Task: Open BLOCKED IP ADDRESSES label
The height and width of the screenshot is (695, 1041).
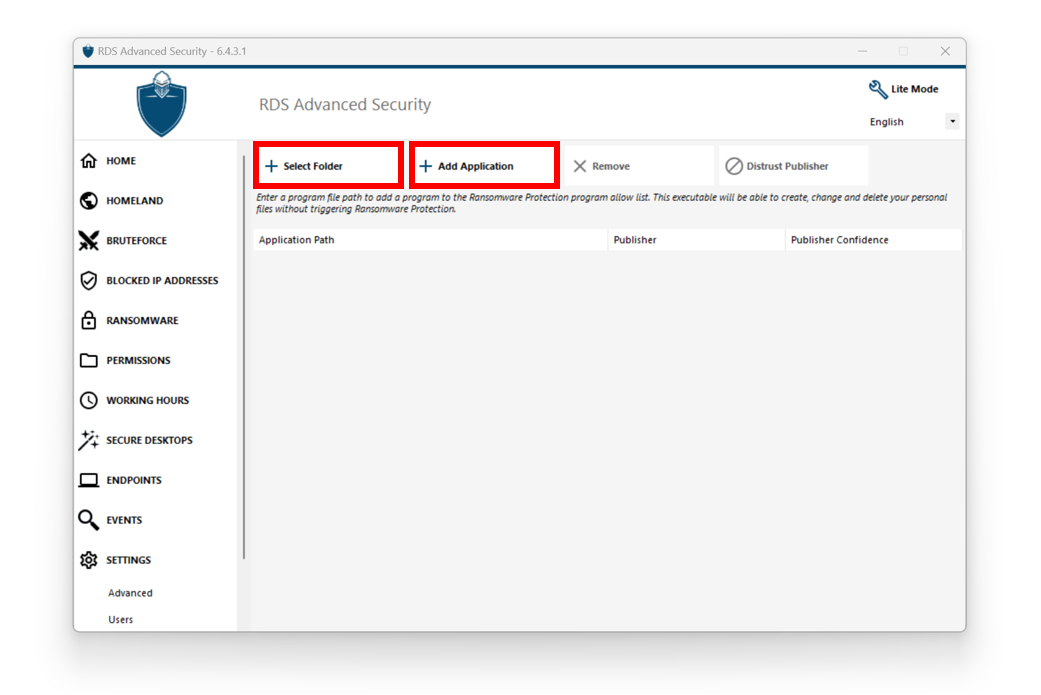Action: [162, 280]
